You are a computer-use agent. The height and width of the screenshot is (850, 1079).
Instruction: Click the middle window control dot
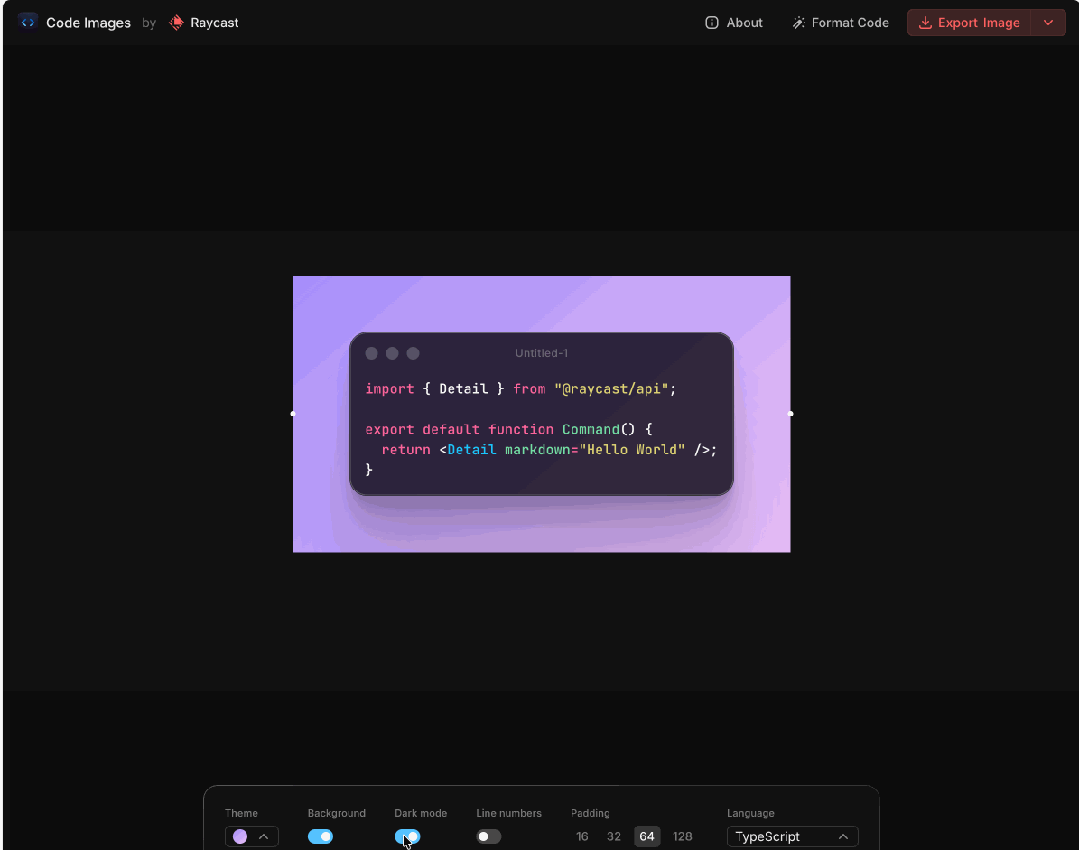click(392, 353)
